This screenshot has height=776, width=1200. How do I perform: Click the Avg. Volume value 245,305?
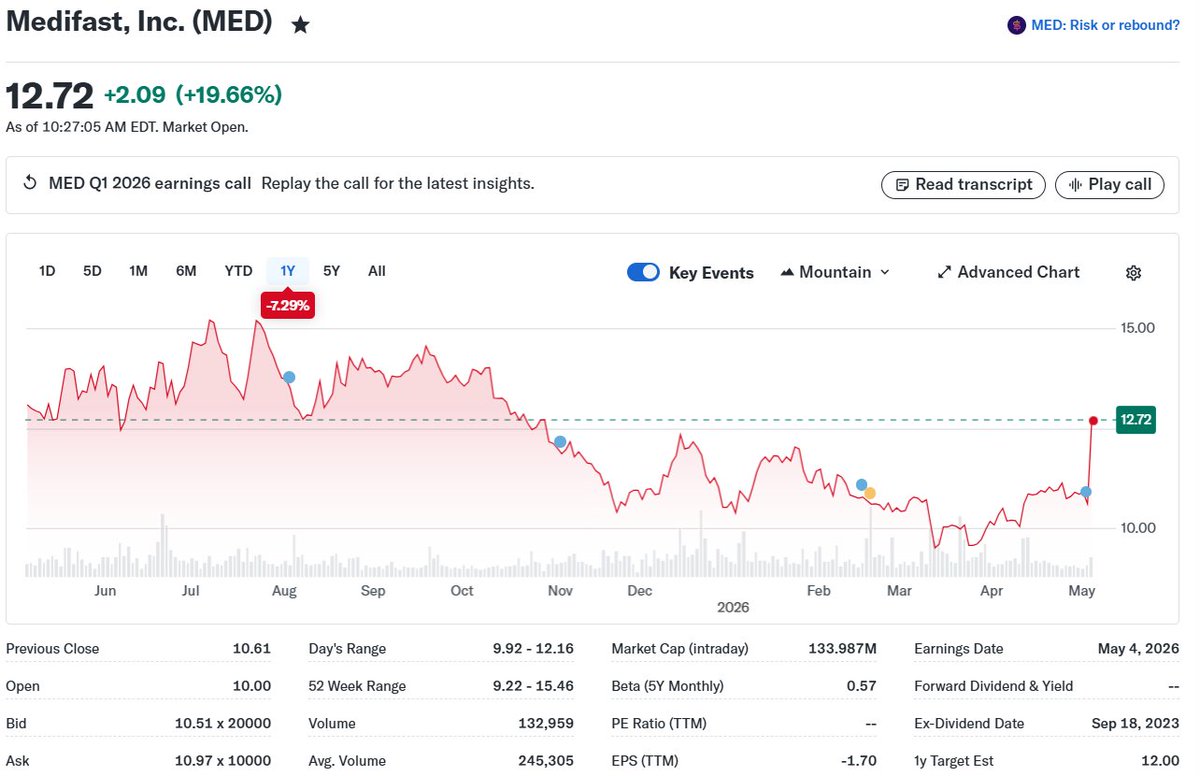point(545,761)
